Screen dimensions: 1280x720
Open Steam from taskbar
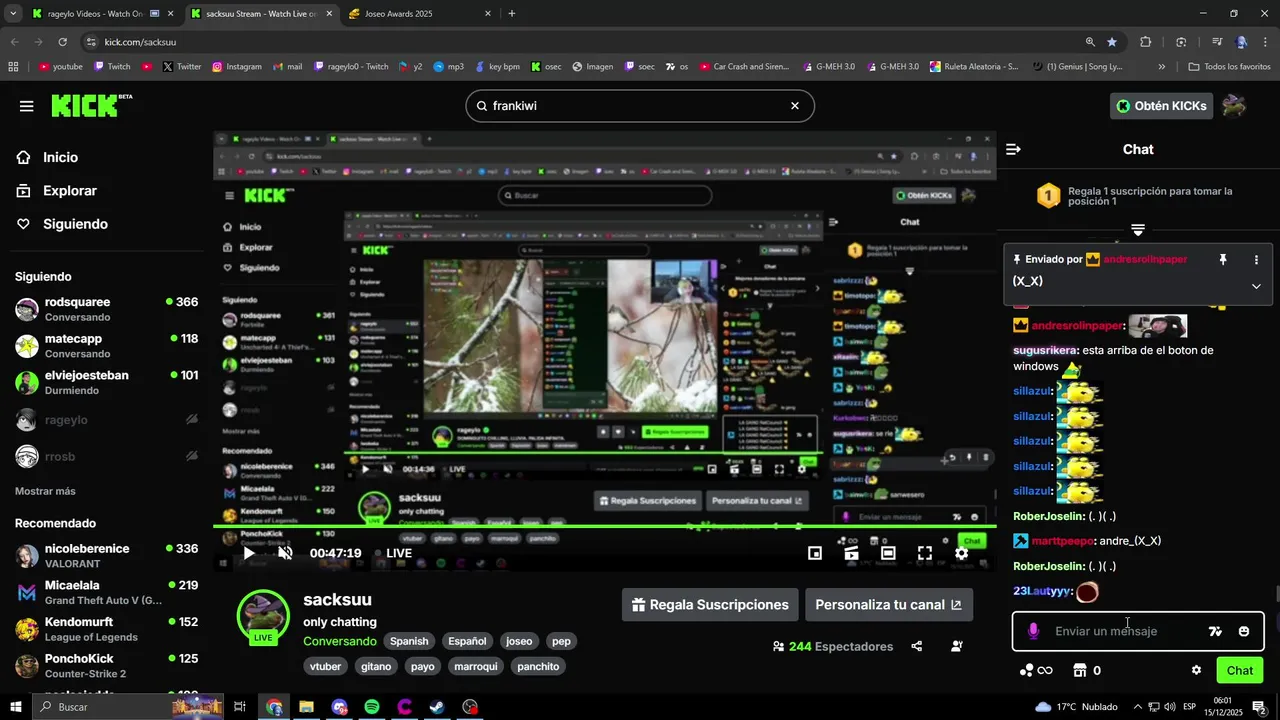pos(438,707)
